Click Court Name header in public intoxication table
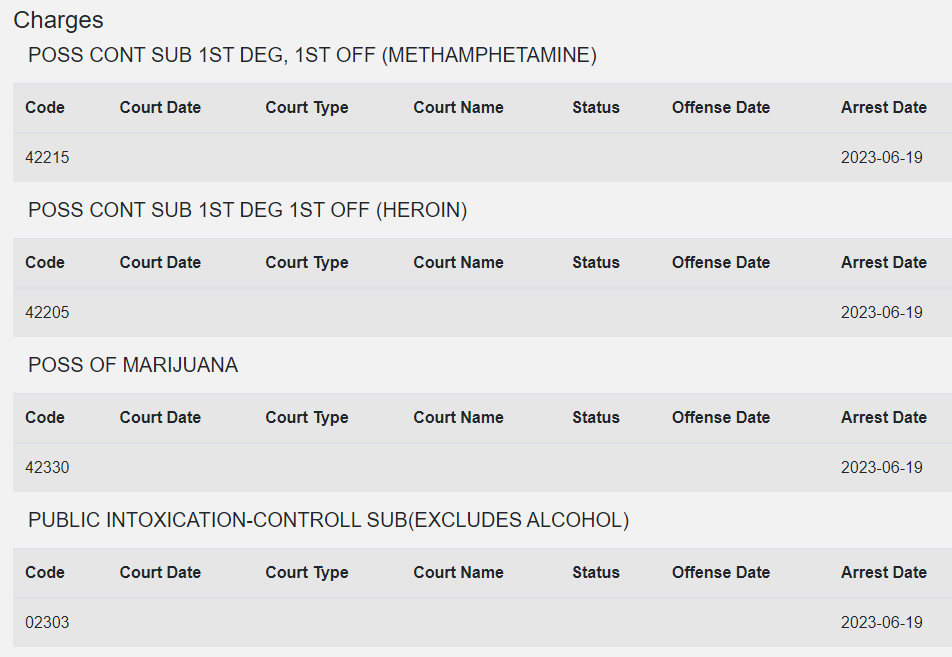The width and height of the screenshot is (952, 657). click(458, 573)
